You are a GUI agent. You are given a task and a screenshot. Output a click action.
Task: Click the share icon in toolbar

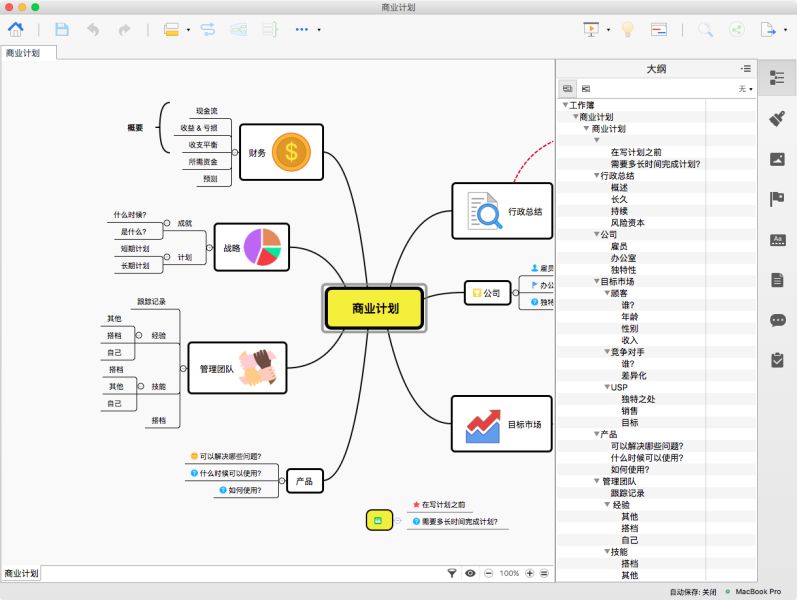(737, 29)
